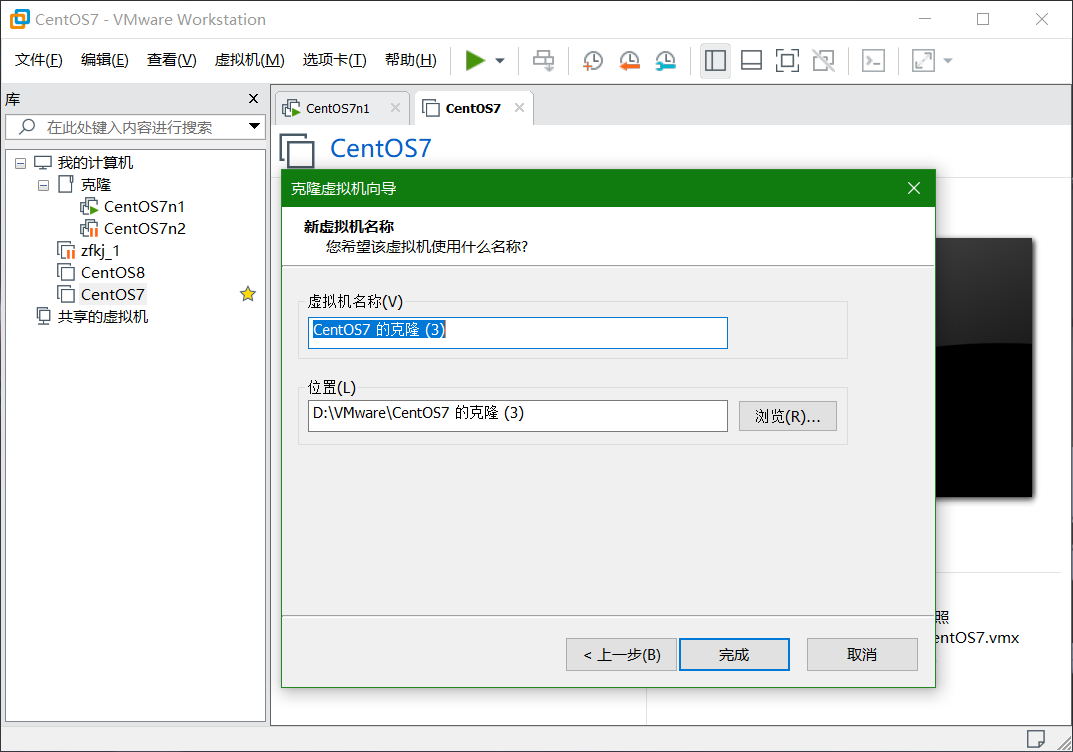Close the 克隆虚拟机向导 dialog
This screenshot has height=752, width=1073.
(x=914, y=188)
